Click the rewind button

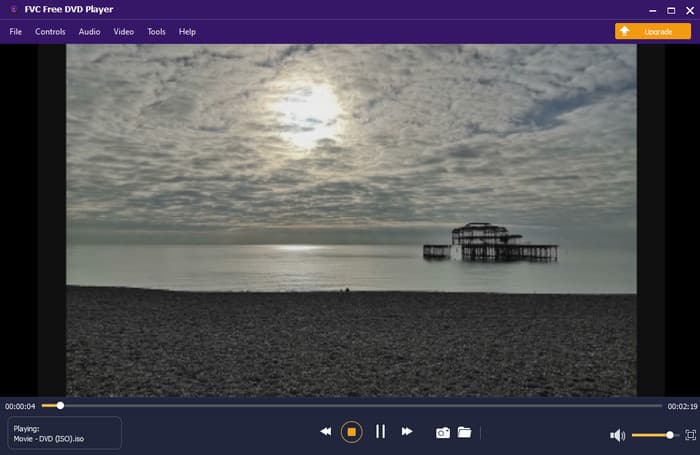[325, 432]
